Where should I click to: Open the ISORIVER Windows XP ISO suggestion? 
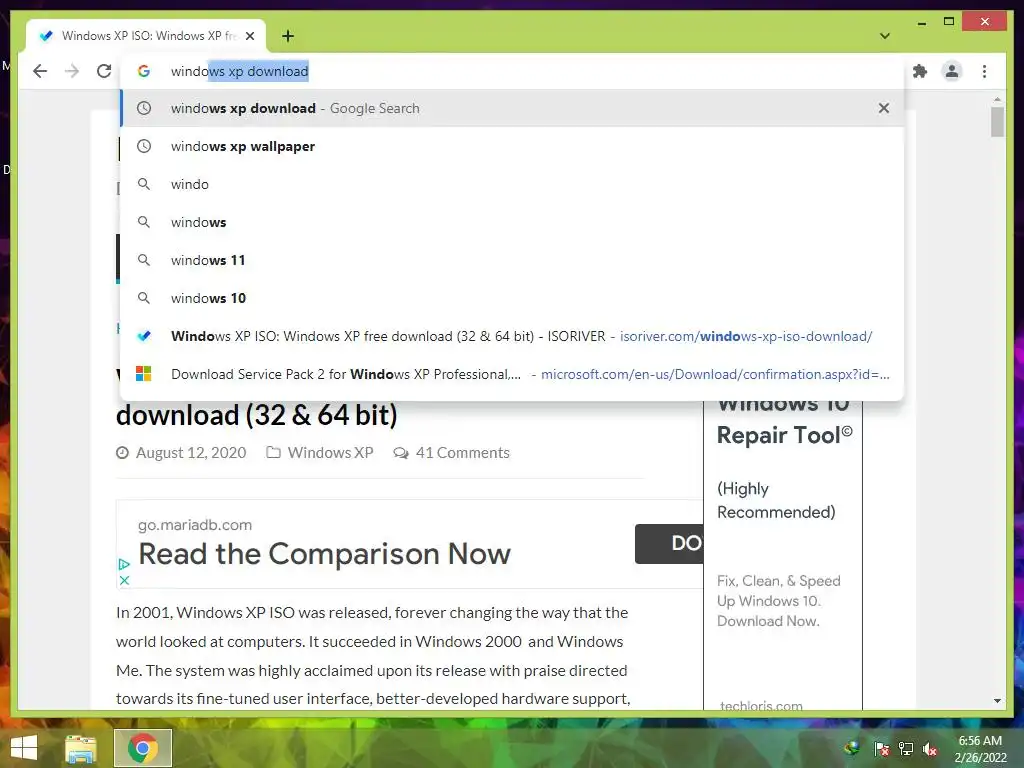pyautogui.click(x=512, y=336)
